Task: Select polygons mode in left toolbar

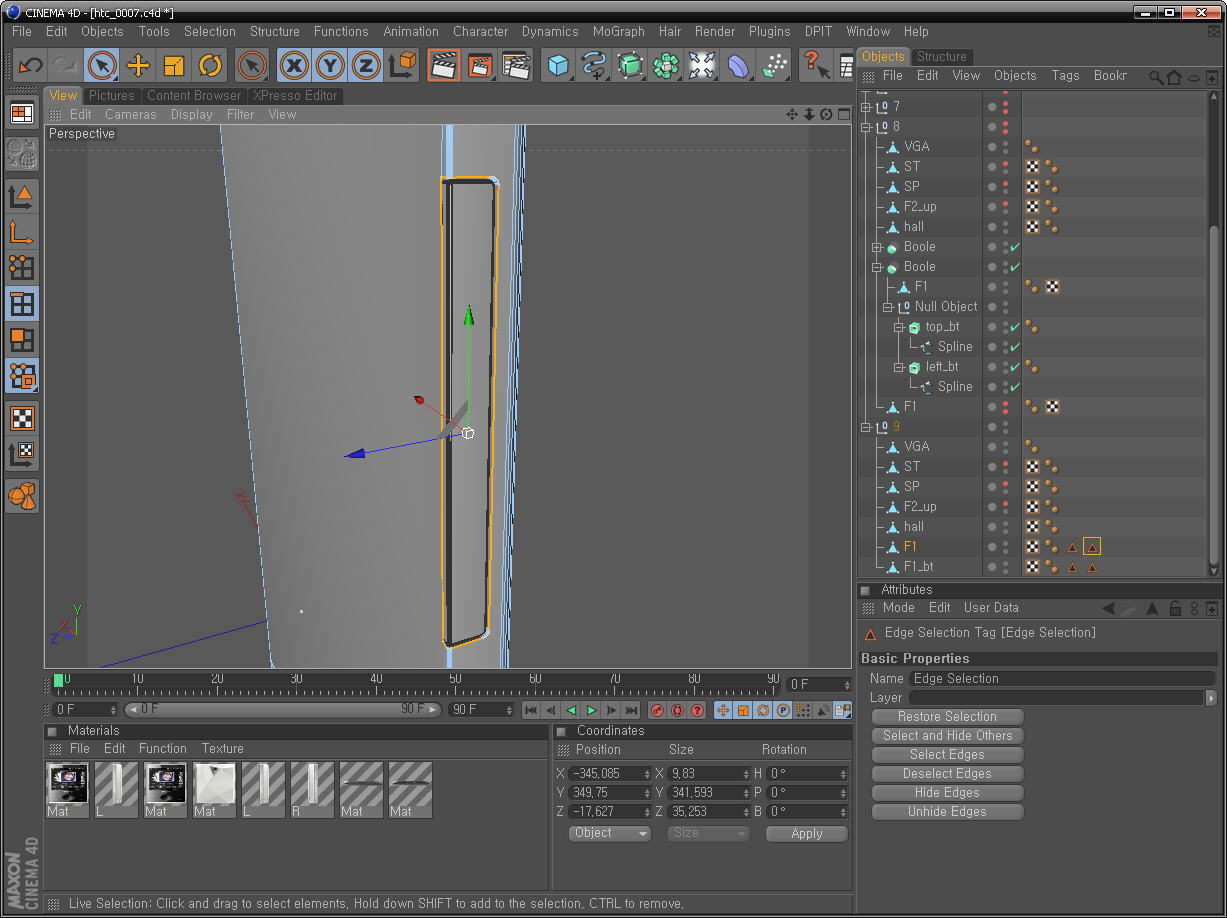Action: point(22,339)
